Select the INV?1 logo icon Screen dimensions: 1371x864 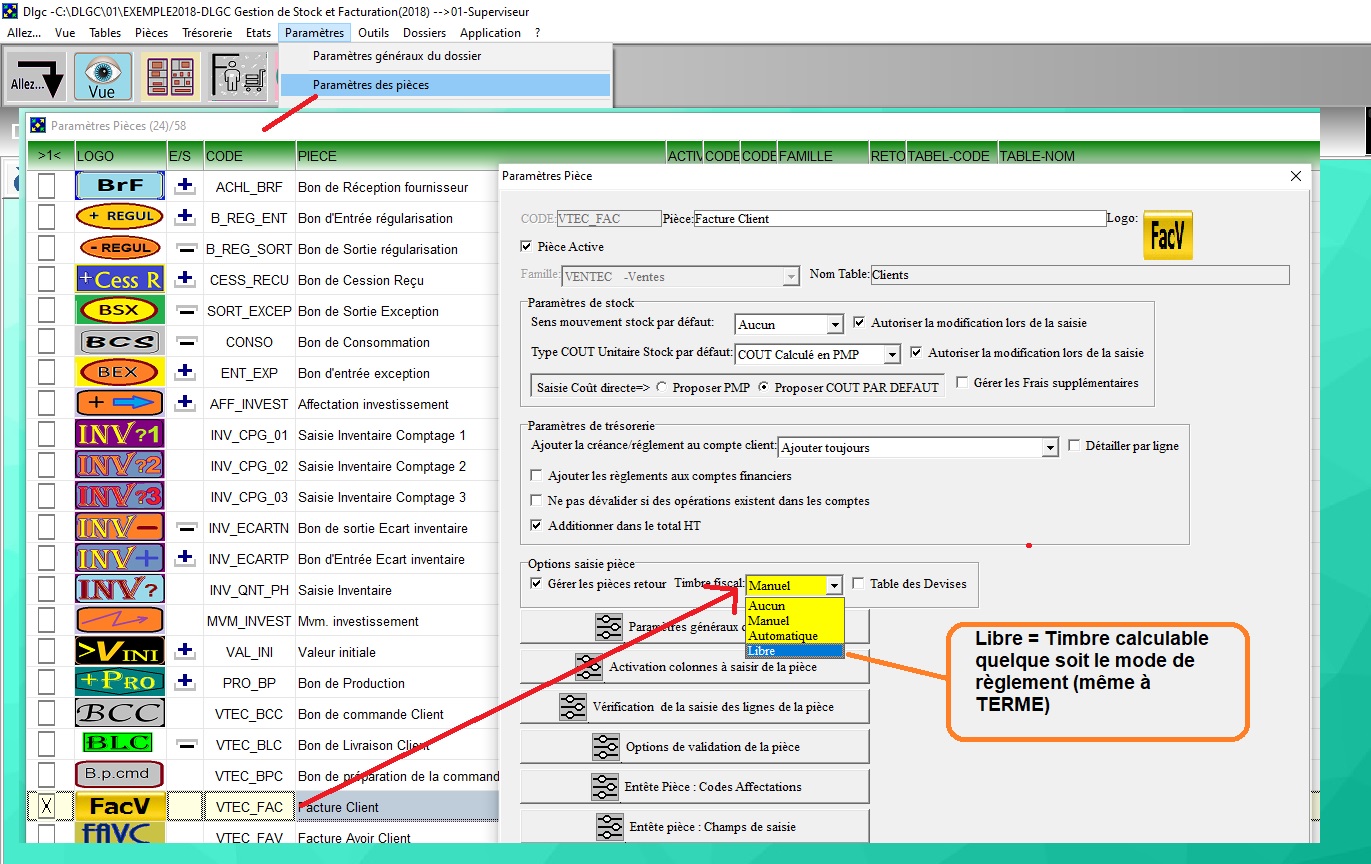(119, 434)
